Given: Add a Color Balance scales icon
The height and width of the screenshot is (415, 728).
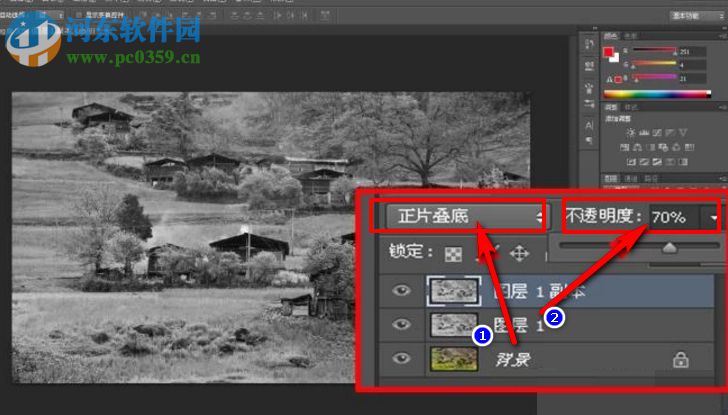Looking at the screenshot, I should pyautogui.click(x=637, y=147).
